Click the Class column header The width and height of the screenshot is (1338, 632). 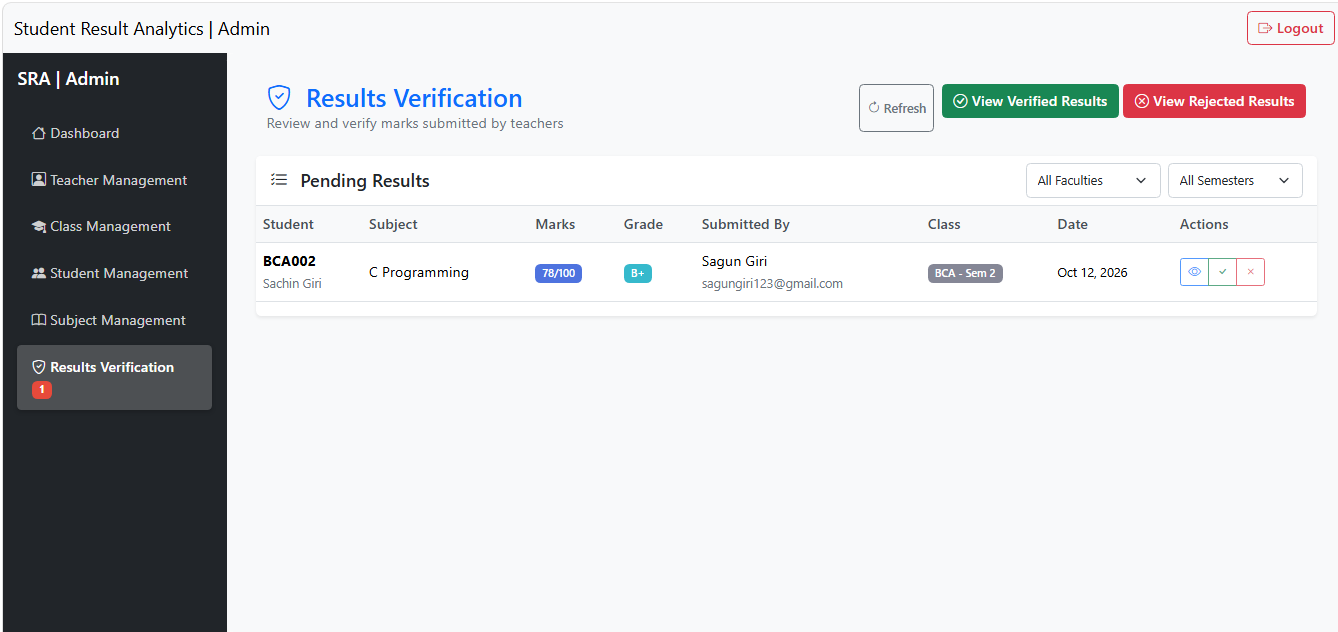tap(944, 224)
